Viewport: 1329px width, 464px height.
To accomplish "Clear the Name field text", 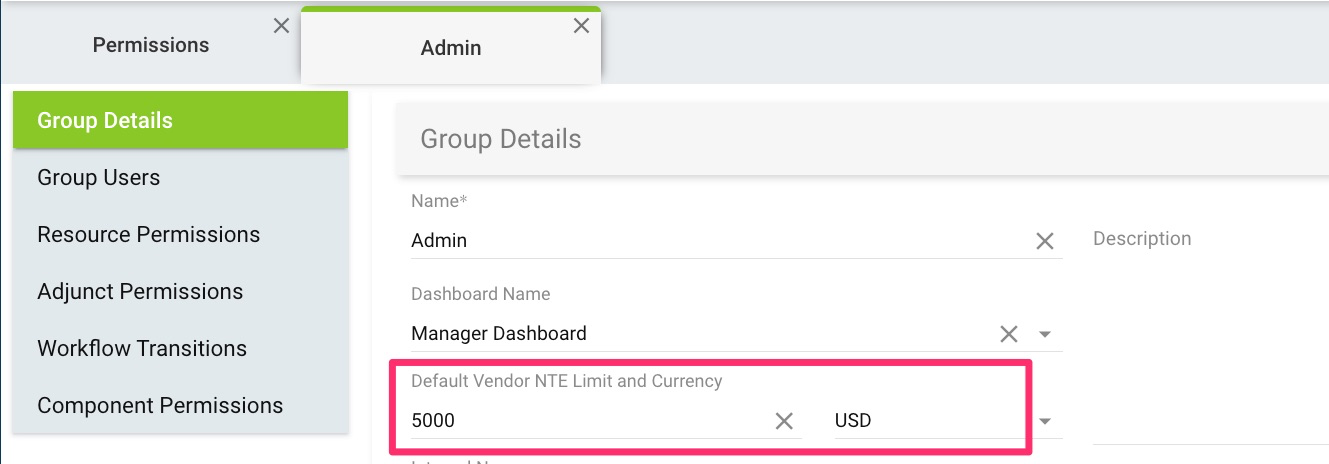I will pos(1045,241).
